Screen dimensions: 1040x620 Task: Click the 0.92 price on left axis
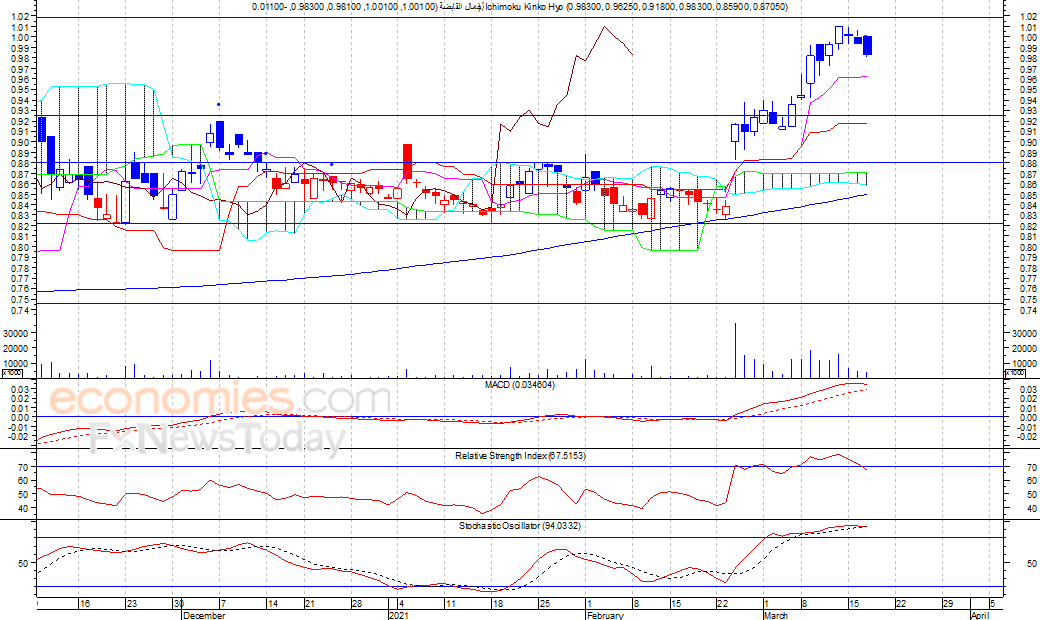point(19,121)
